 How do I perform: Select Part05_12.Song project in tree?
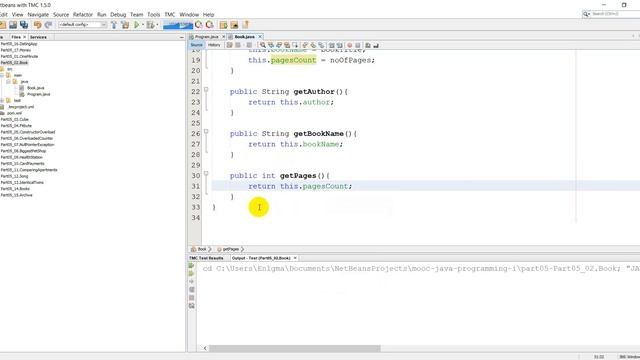coord(14,176)
